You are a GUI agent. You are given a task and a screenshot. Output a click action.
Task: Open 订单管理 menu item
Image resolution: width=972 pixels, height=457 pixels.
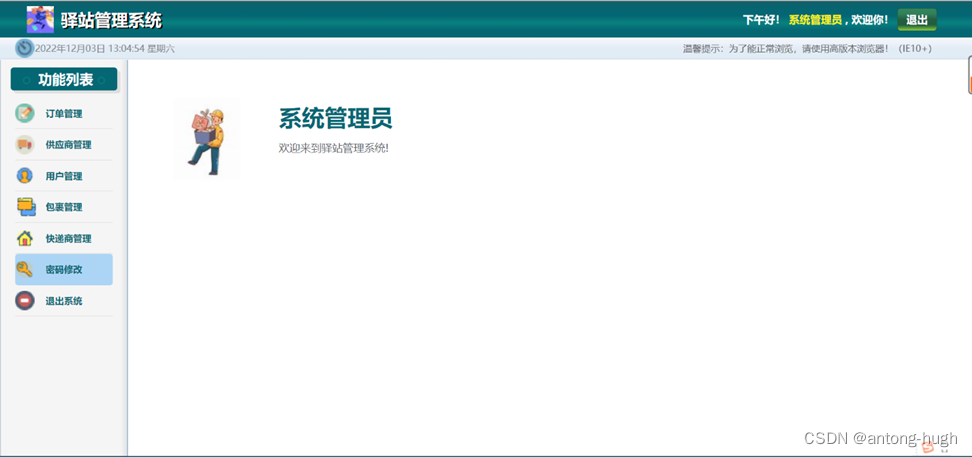(x=64, y=113)
